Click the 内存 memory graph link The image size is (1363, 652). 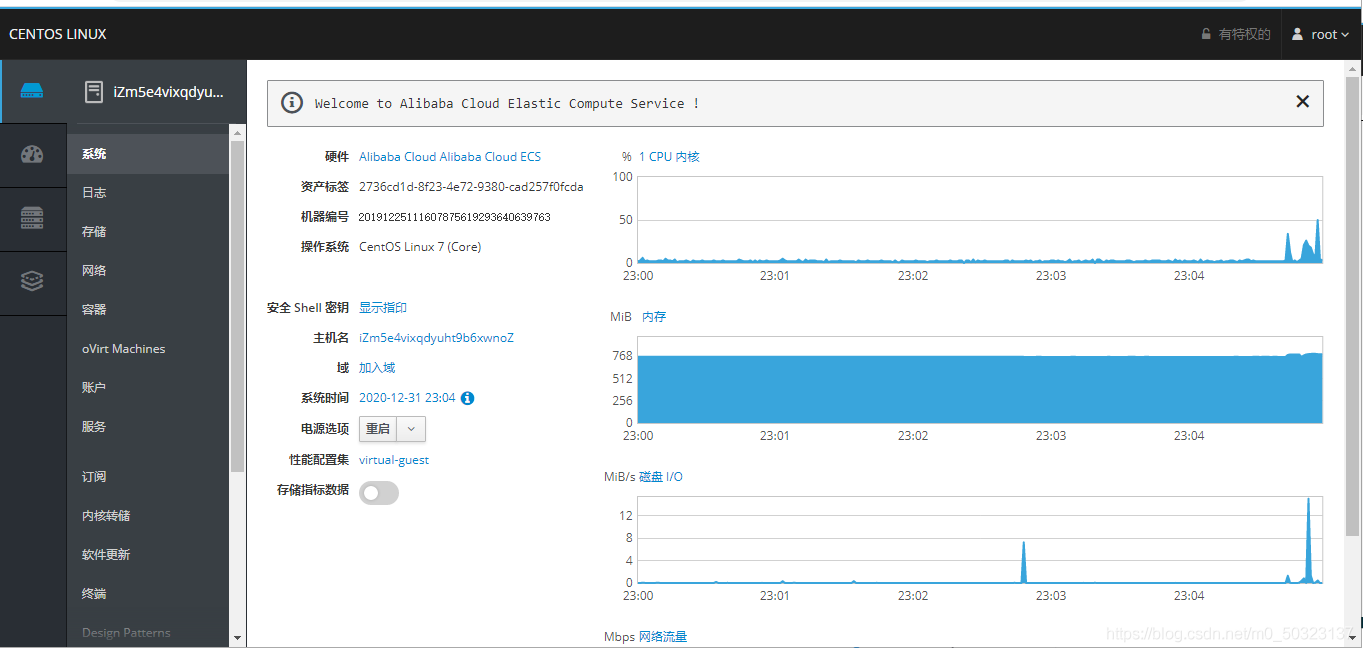654,317
